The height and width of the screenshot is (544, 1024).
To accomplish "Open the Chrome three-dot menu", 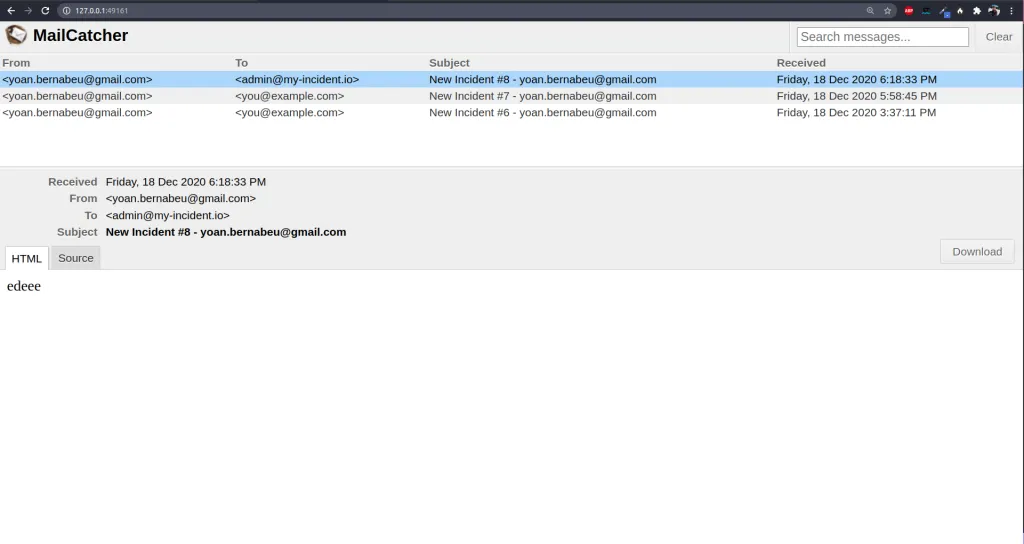I will pos(1012,10).
